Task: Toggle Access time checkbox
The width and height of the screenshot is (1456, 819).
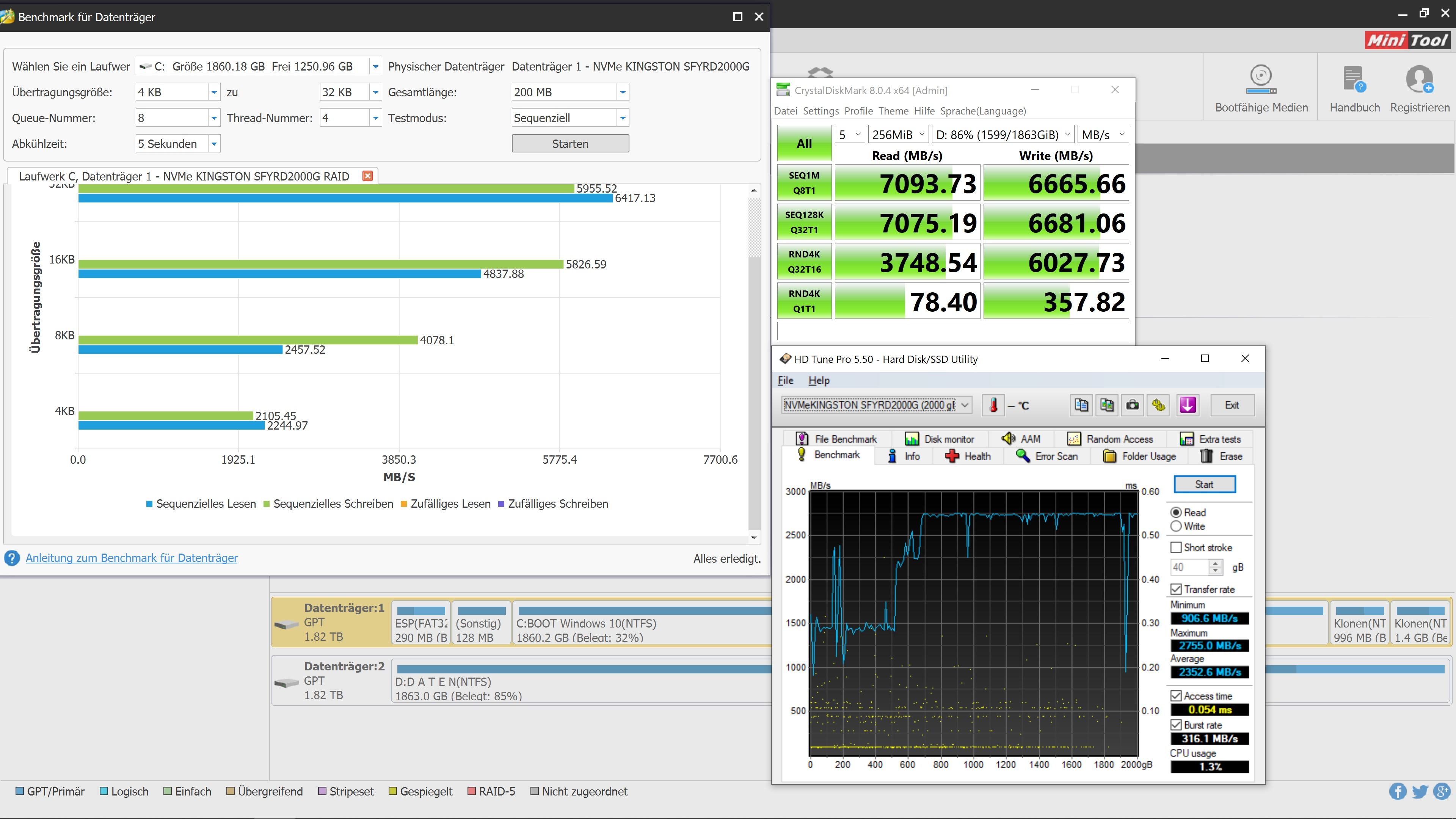Action: coord(1176,696)
